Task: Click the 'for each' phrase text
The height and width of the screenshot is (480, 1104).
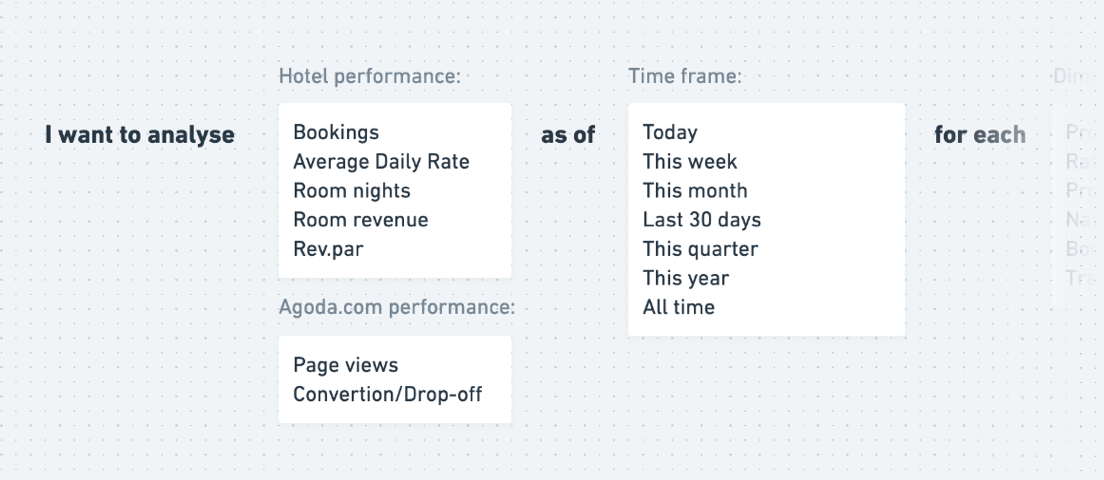Action: [x=980, y=134]
